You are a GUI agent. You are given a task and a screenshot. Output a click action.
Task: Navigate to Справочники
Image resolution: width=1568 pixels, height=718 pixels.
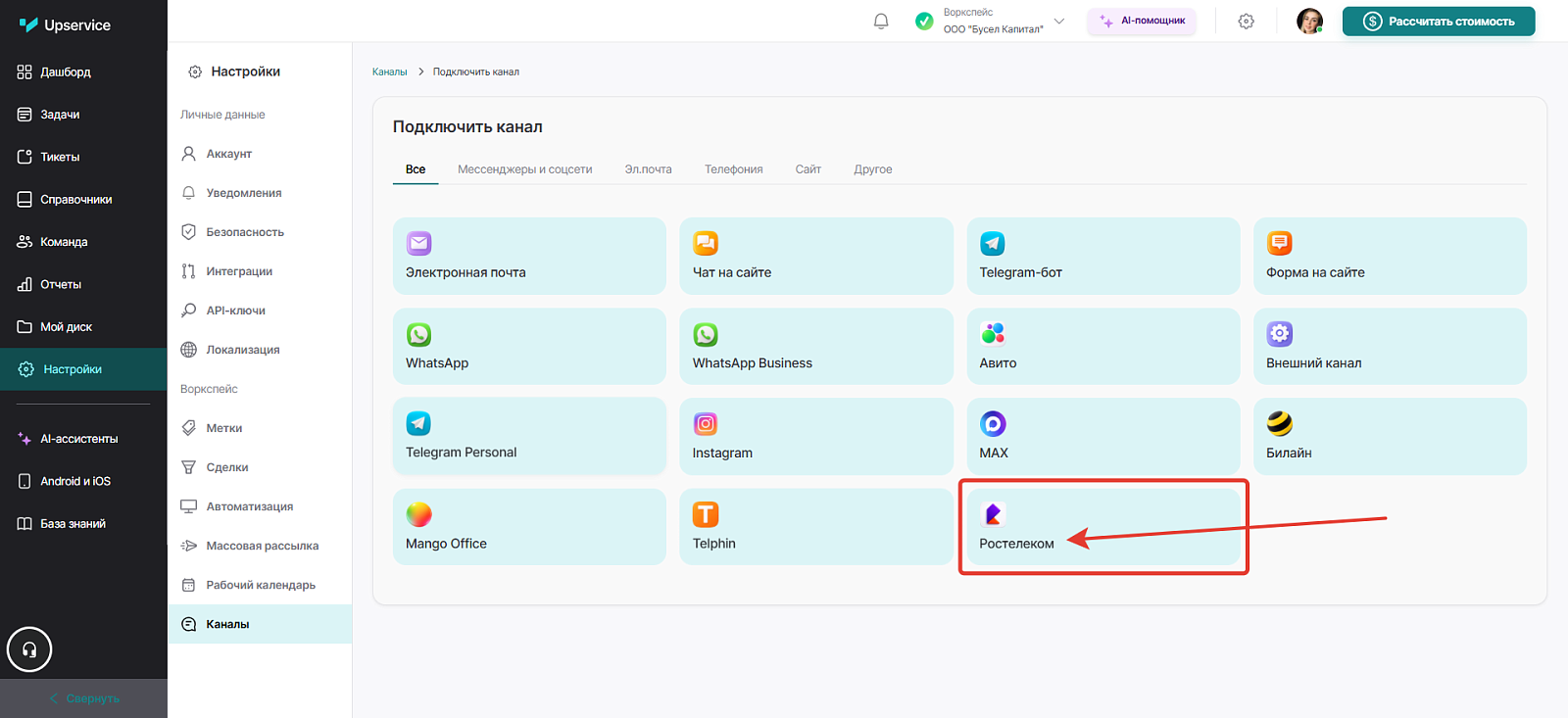point(83,199)
